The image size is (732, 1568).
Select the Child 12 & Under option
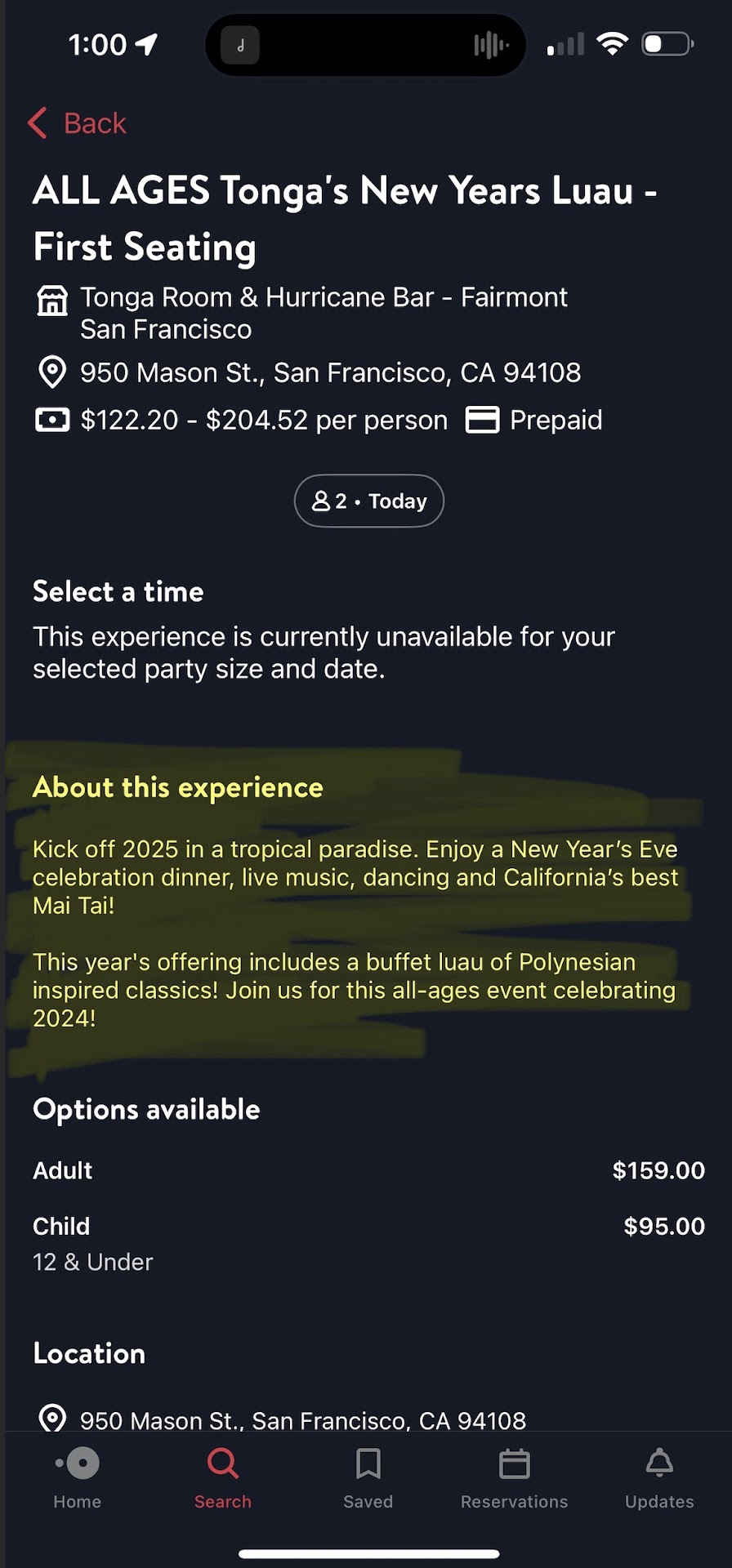pos(368,1243)
